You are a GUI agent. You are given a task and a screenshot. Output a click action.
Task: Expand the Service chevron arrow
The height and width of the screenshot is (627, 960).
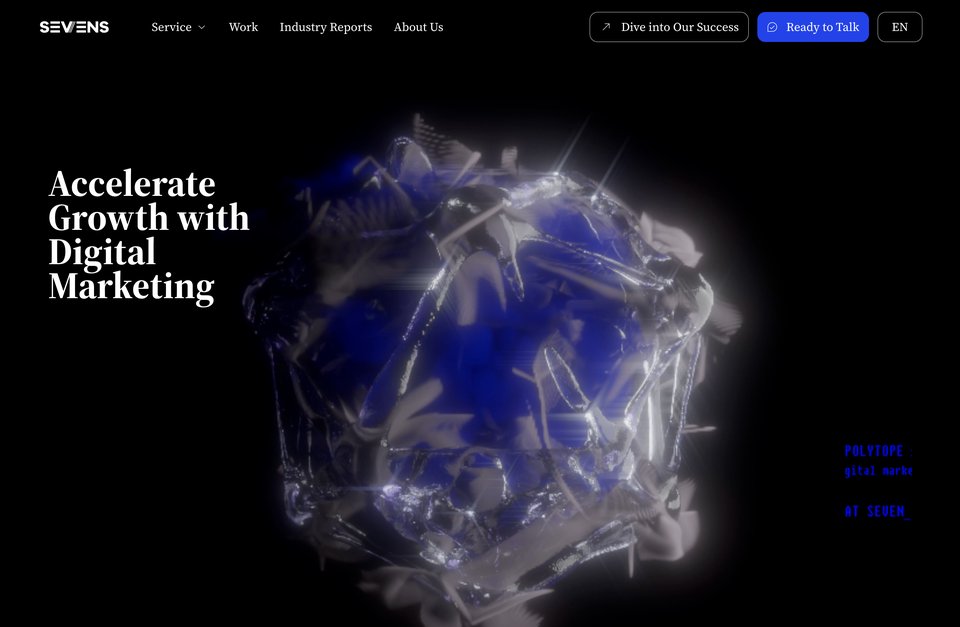pos(201,28)
